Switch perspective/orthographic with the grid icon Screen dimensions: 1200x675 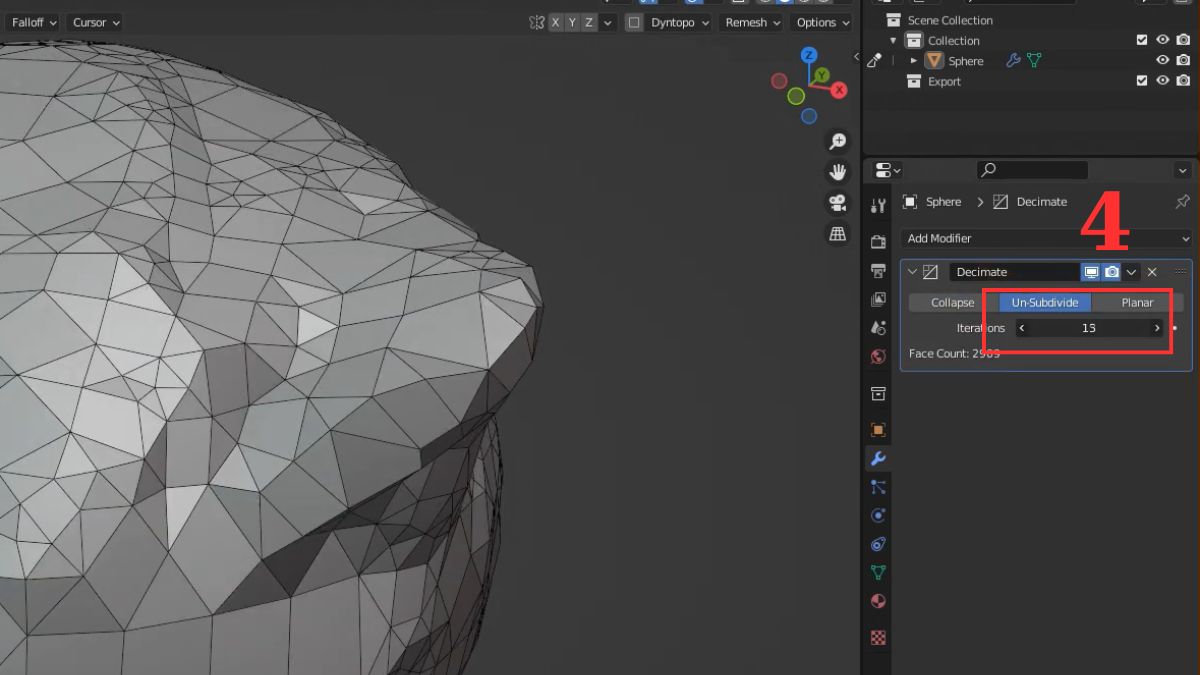[837, 234]
